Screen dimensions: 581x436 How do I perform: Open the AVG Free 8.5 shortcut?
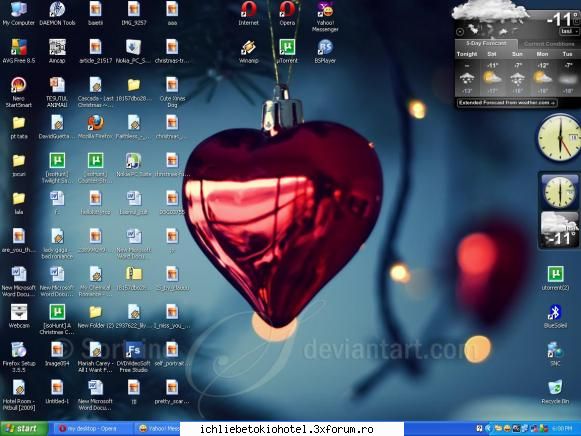(19, 51)
